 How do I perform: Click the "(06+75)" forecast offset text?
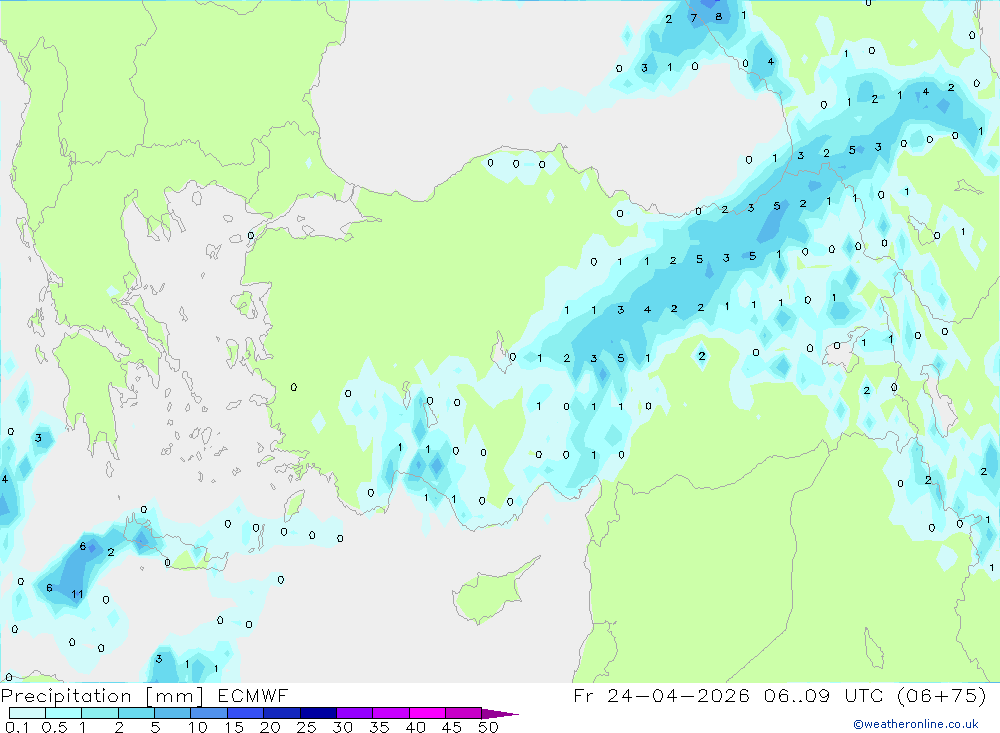coord(941,695)
